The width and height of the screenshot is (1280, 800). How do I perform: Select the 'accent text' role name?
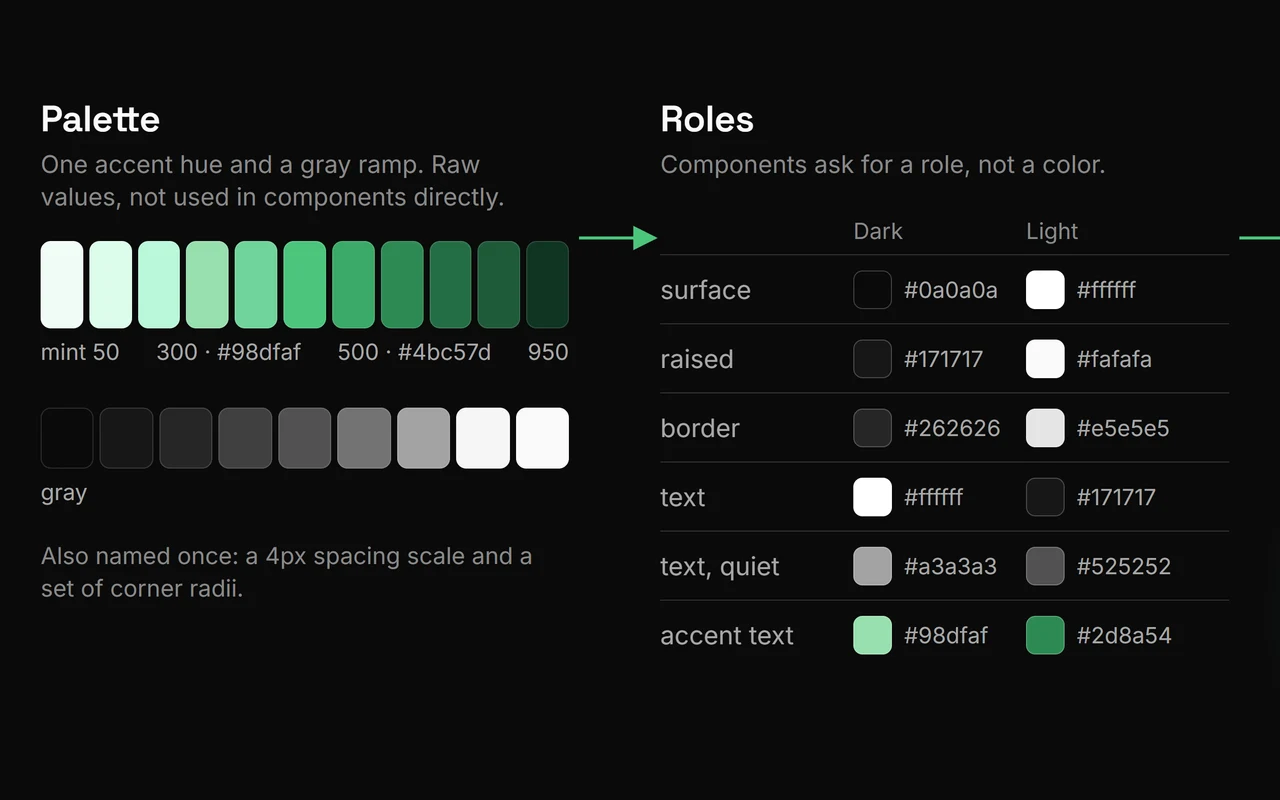pyautogui.click(x=727, y=635)
